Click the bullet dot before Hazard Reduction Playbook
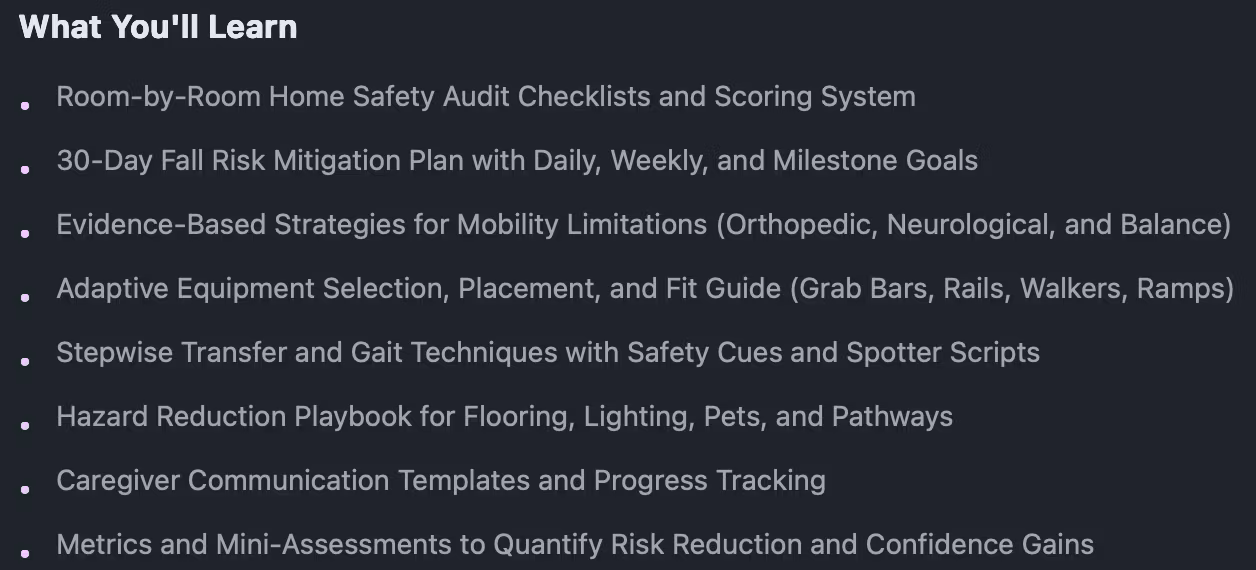The image size is (1256, 570). point(25,425)
